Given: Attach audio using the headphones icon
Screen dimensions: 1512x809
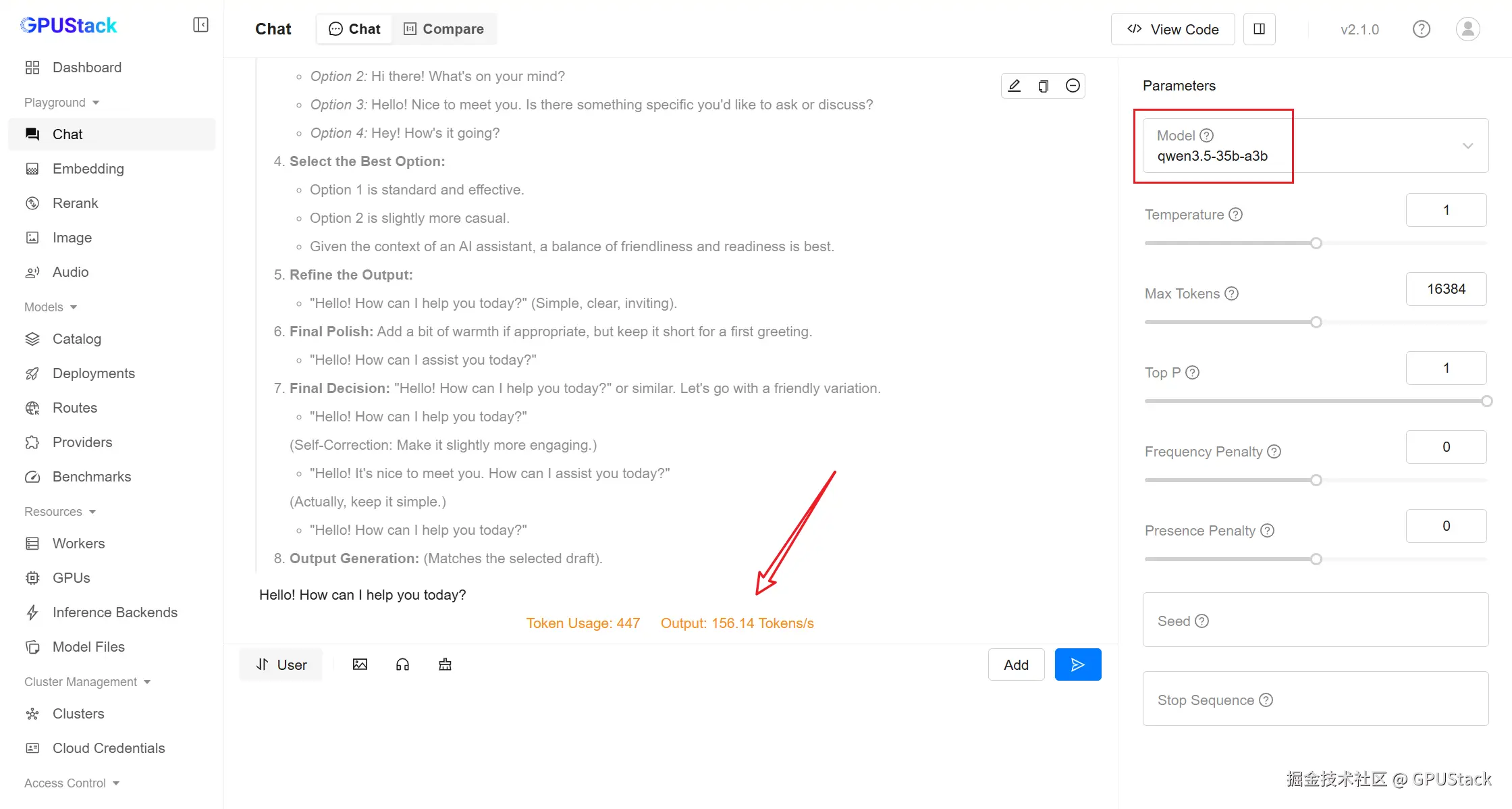Looking at the screenshot, I should pos(402,664).
